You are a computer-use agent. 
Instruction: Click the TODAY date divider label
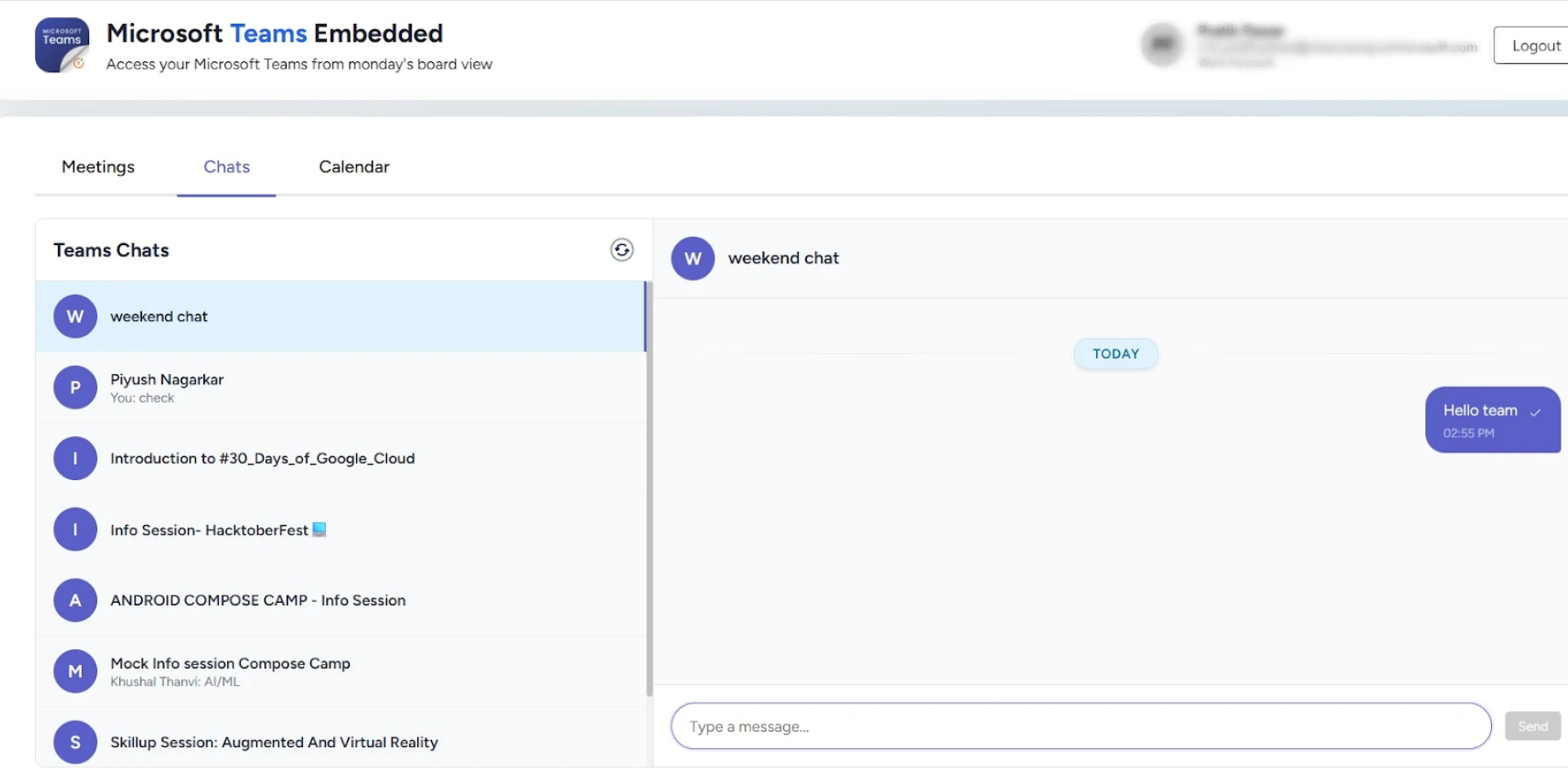coord(1115,354)
